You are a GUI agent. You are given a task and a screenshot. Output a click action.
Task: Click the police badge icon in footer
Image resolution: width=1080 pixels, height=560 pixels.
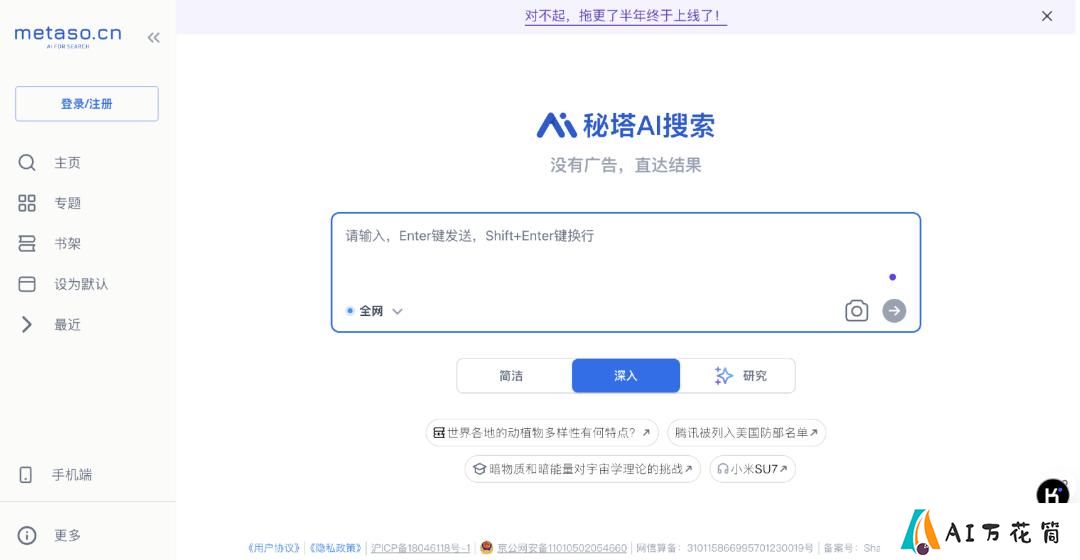click(486, 548)
